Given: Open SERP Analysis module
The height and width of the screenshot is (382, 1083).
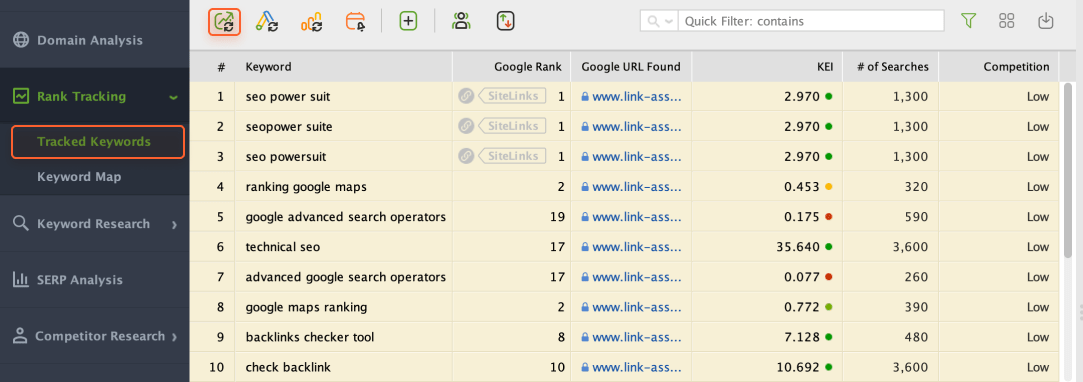Looking at the screenshot, I should pyautogui.click(x=80, y=280).
